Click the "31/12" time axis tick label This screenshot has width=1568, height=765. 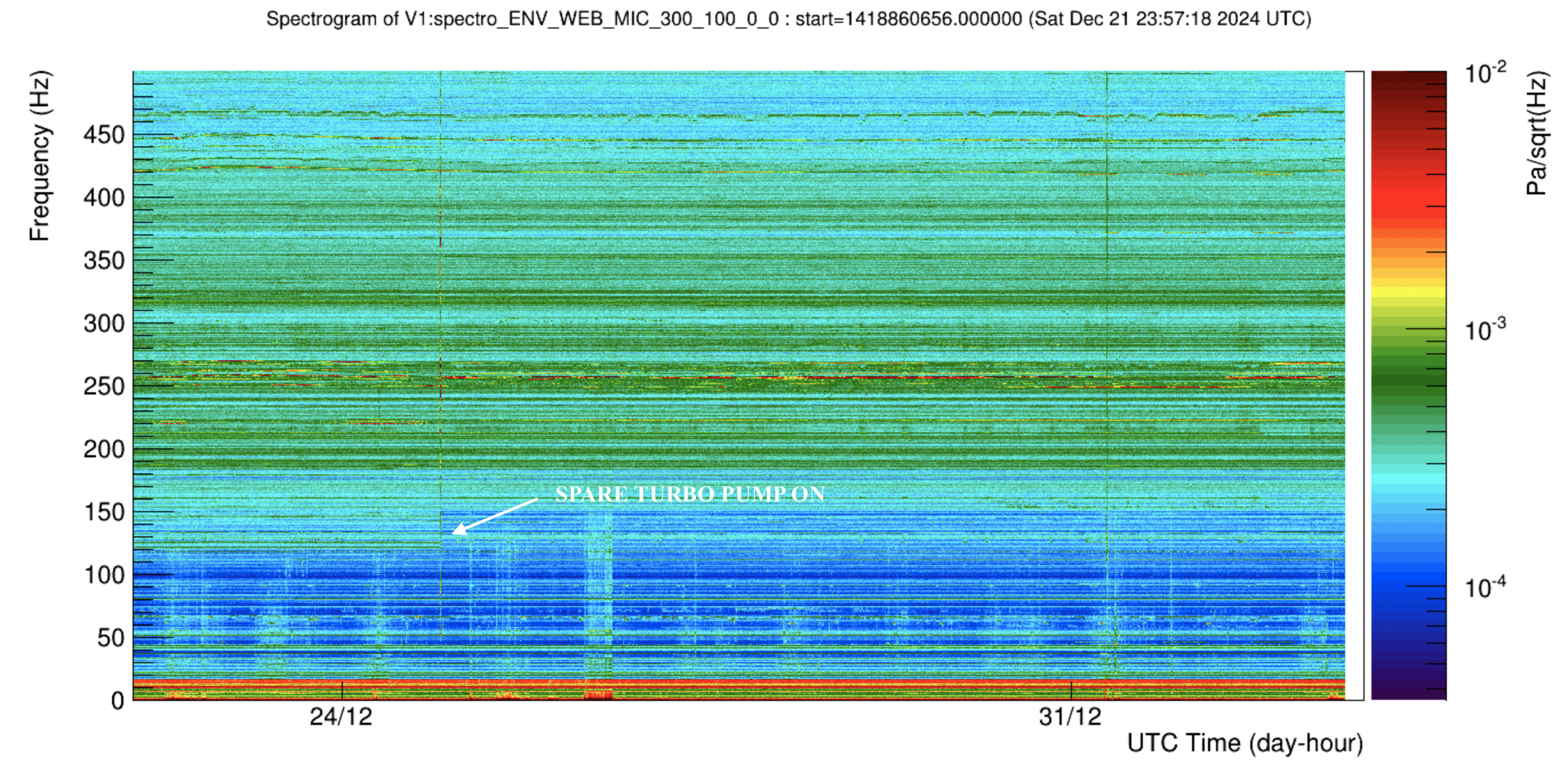coord(1070,717)
